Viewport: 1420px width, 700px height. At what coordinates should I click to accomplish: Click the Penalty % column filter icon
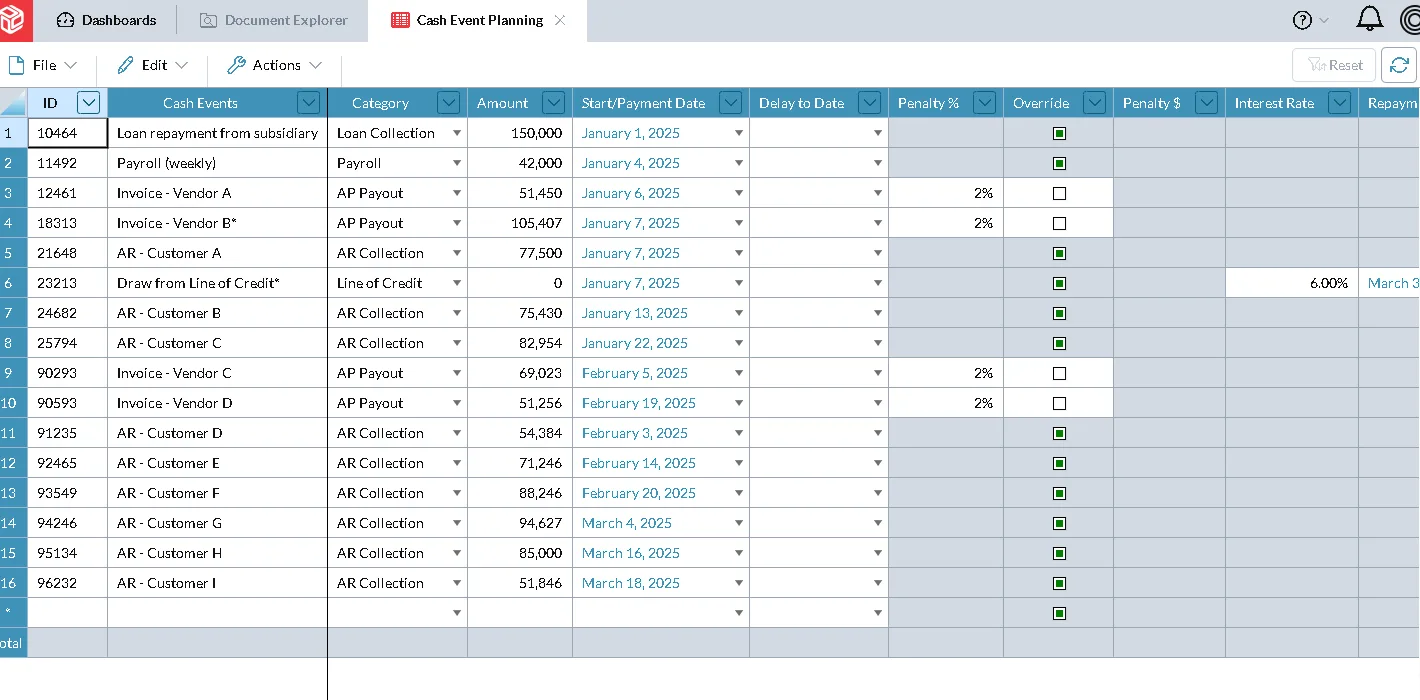pos(984,103)
